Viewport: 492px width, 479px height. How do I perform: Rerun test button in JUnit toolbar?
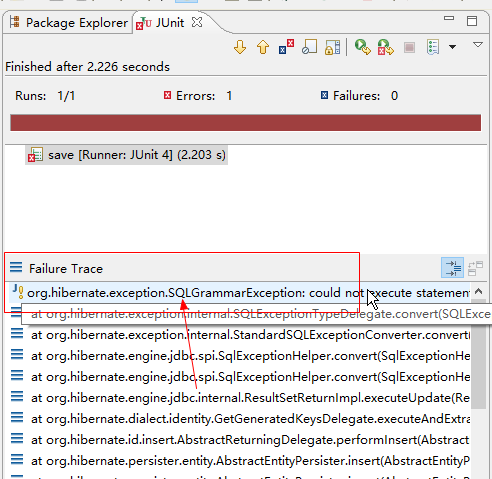tap(362, 47)
